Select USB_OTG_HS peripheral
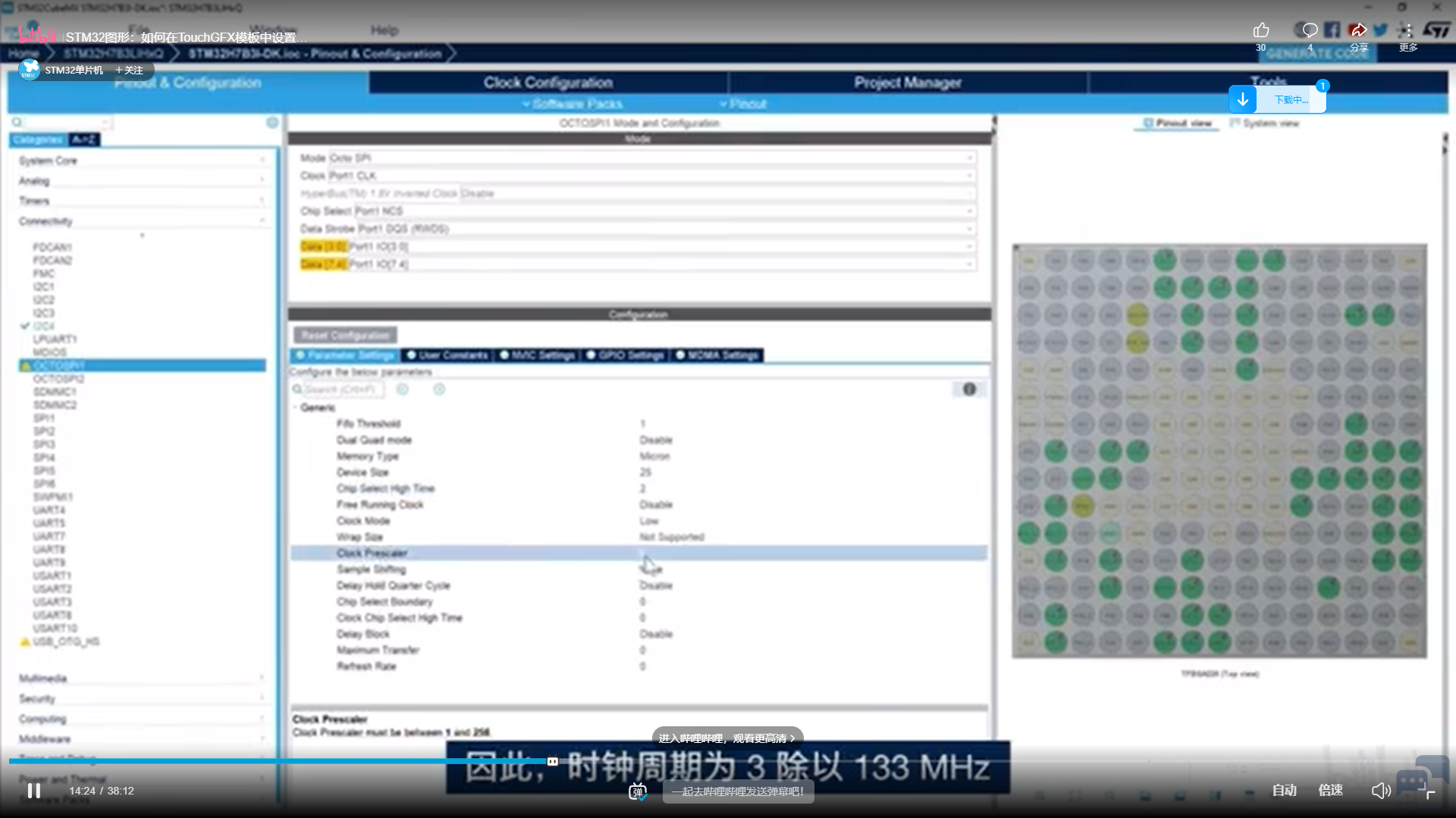The image size is (1456, 818). click(x=66, y=641)
